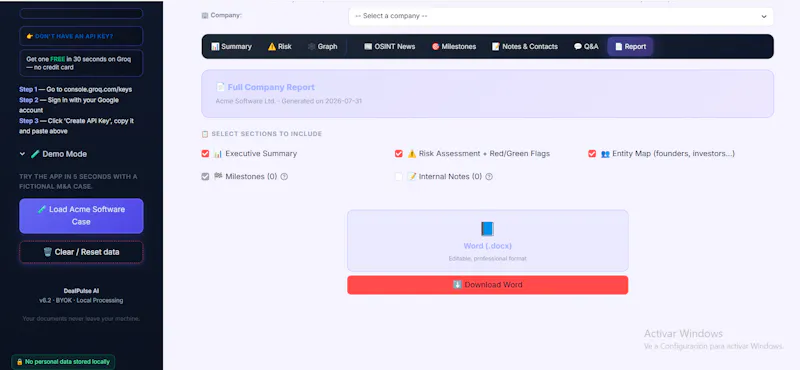Open the Notes & Contacts tab
The height and width of the screenshot is (370, 800).
524,46
